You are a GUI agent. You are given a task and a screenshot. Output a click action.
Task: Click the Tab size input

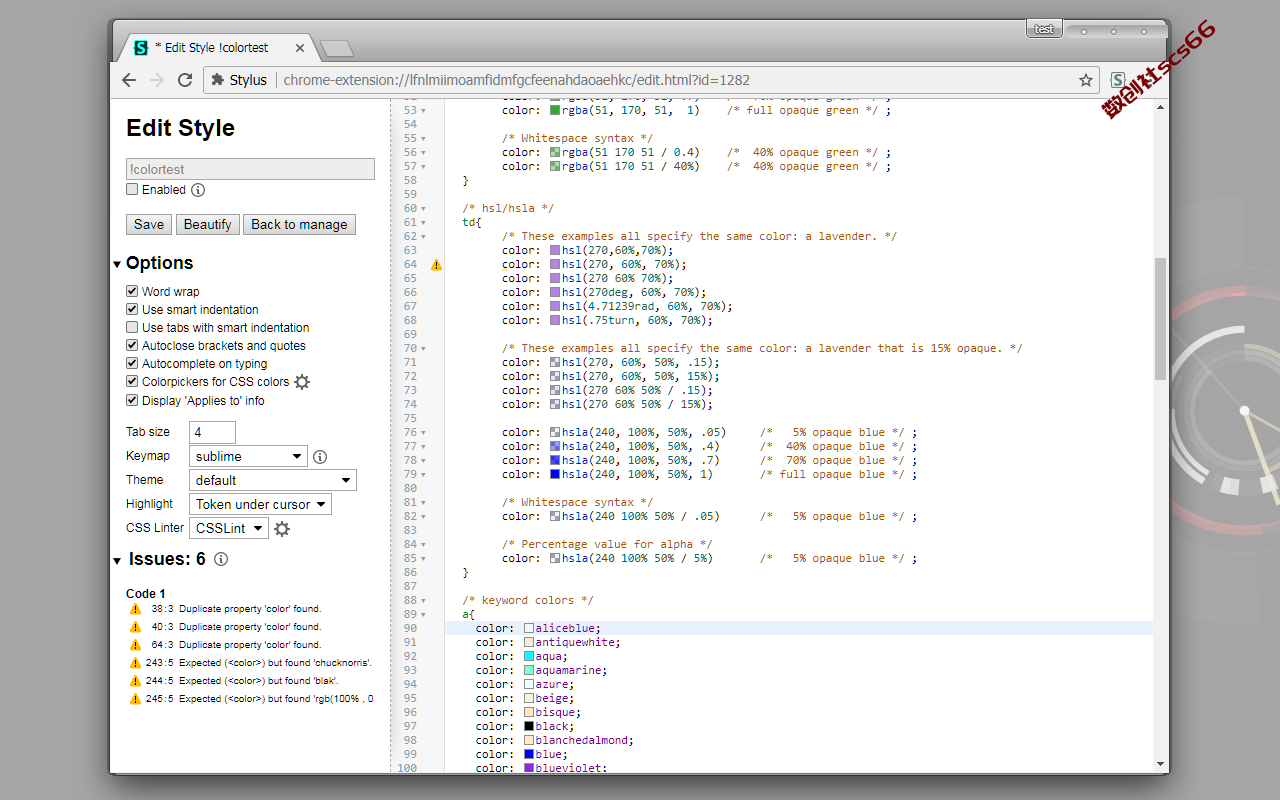coord(212,432)
